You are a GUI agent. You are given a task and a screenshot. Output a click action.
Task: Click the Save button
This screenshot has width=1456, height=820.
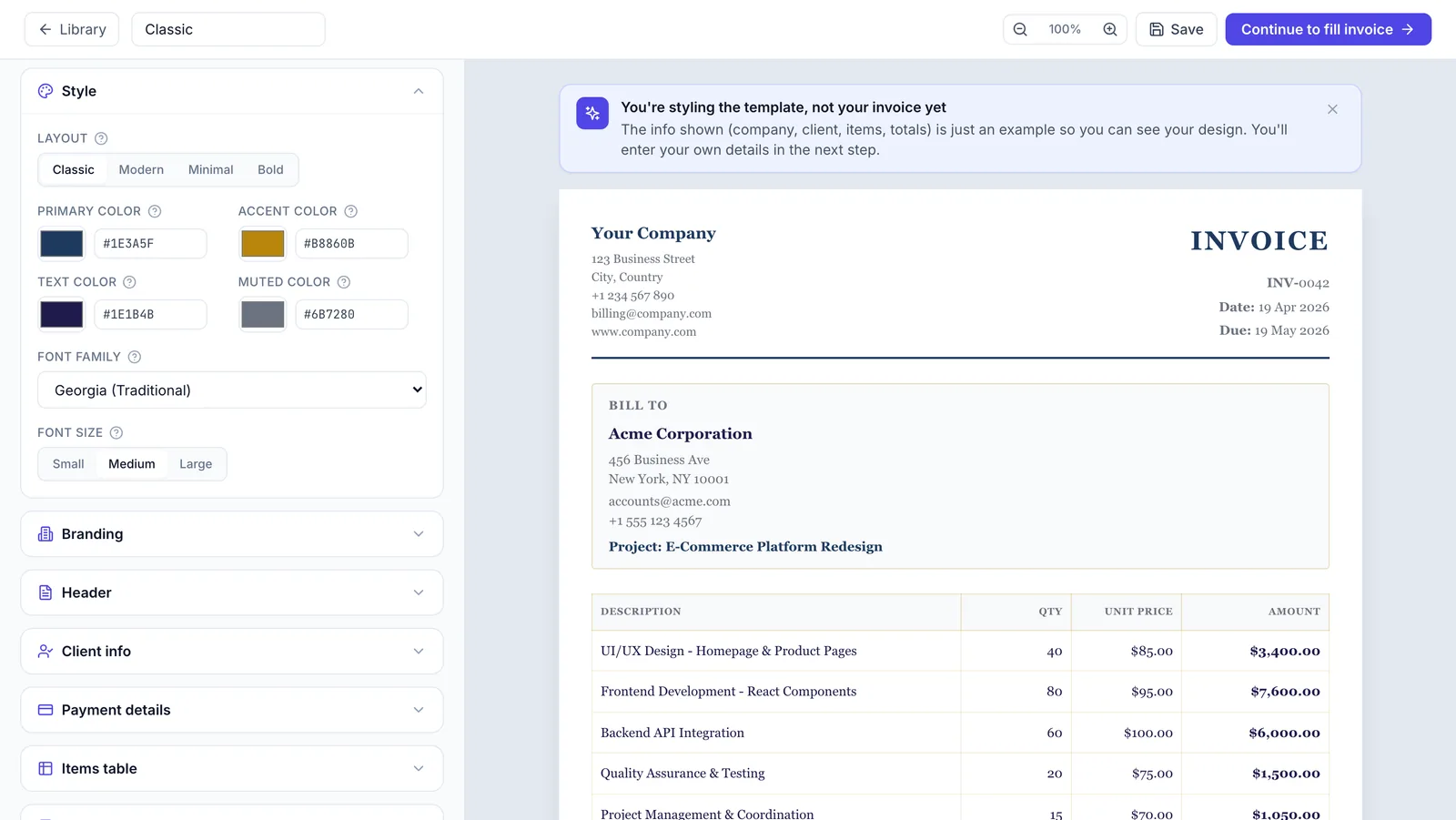pos(1176,29)
